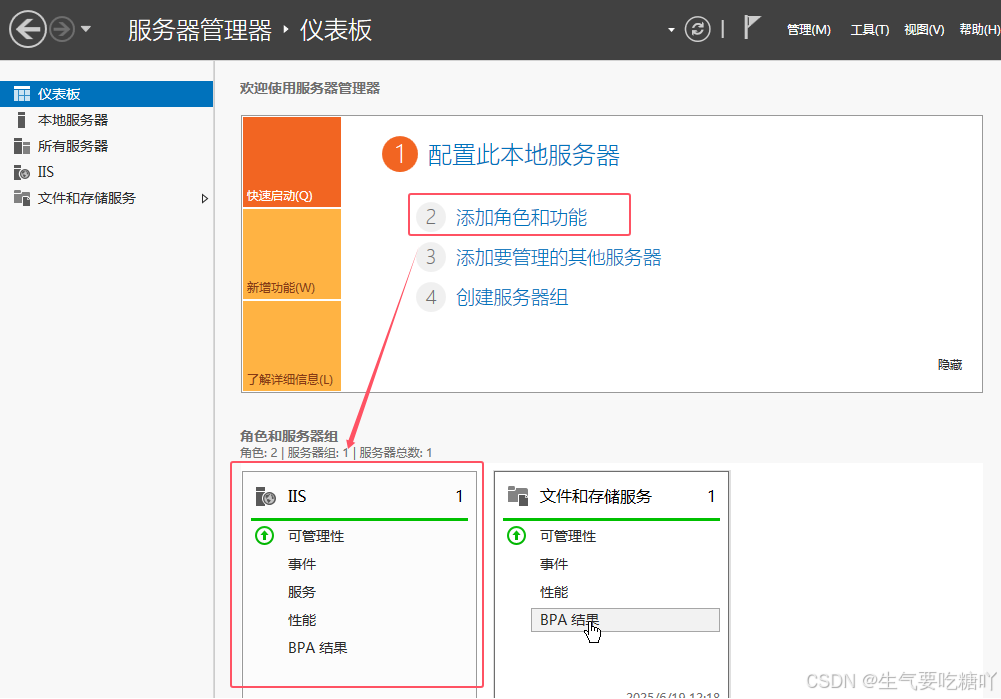Viewport: 1001px width, 699px height.
Task: Open 性能 in the IIS tile
Action: (x=301, y=620)
